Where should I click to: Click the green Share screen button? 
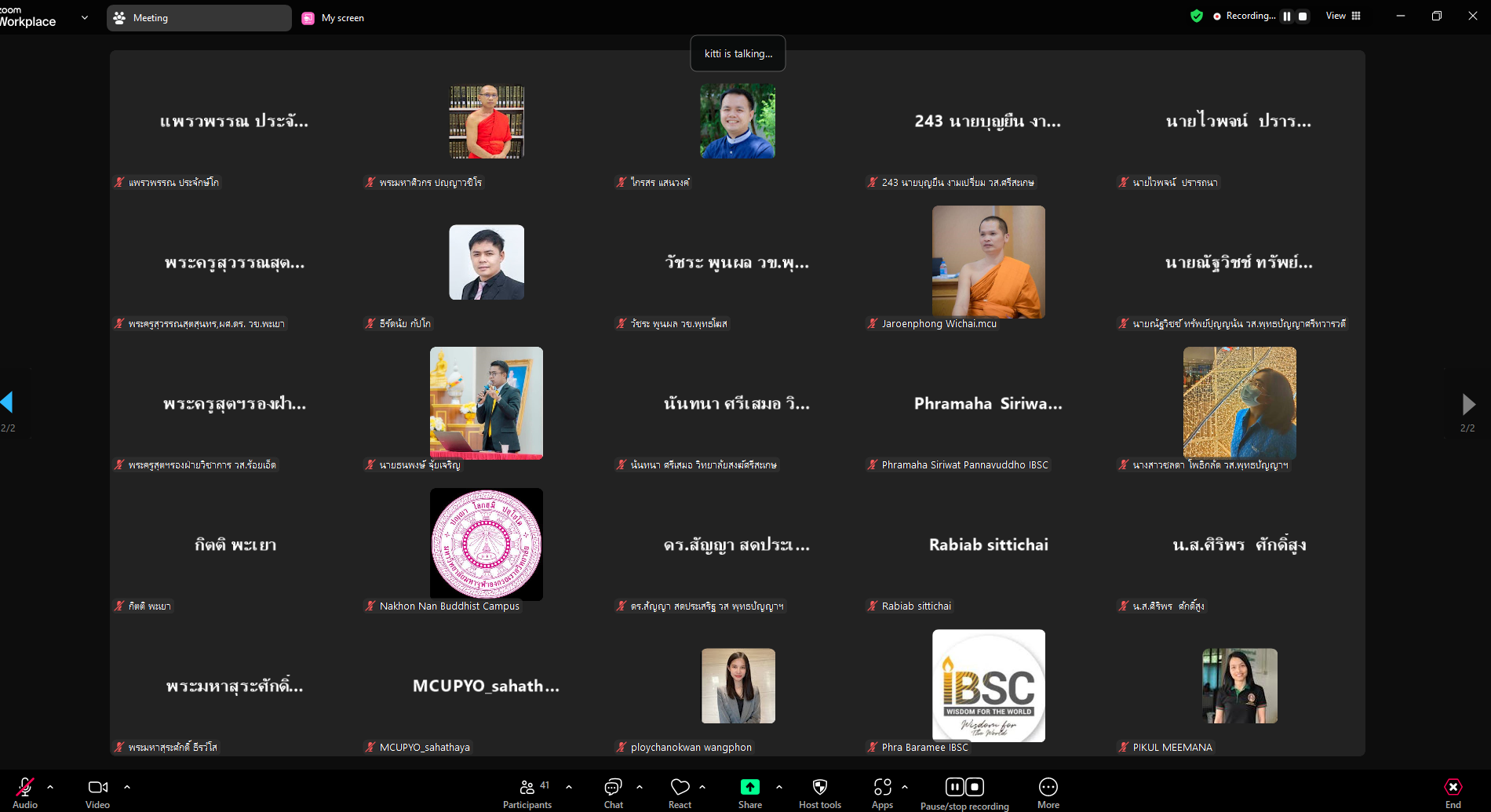tap(749, 792)
